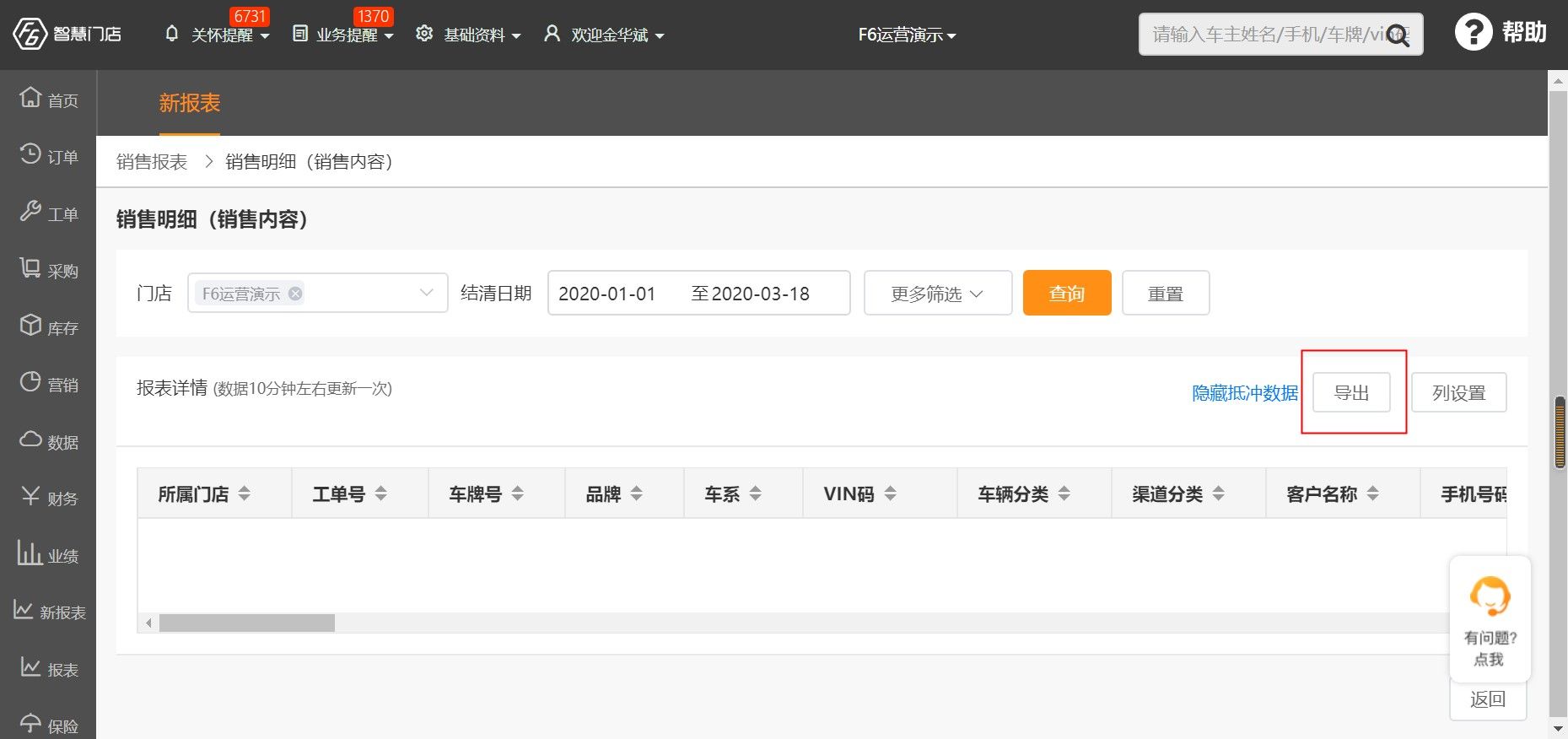This screenshot has height=739, width=1568.
Task: Sort by VIN码 column
Action: pyautogui.click(x=890, y=494)
